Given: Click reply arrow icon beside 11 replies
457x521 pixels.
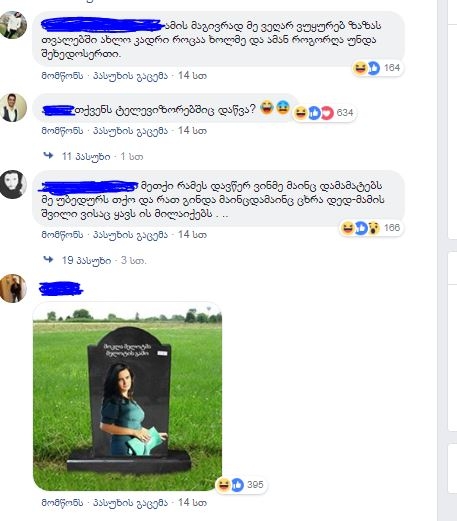Looking at the screenshot, I should (49, 155).
